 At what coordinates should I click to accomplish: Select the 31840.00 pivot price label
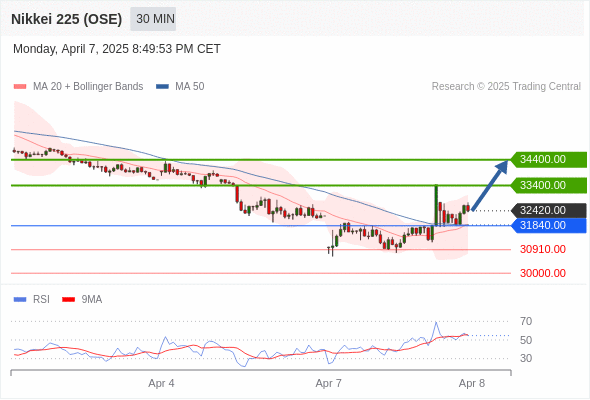[x=549, y=225]
